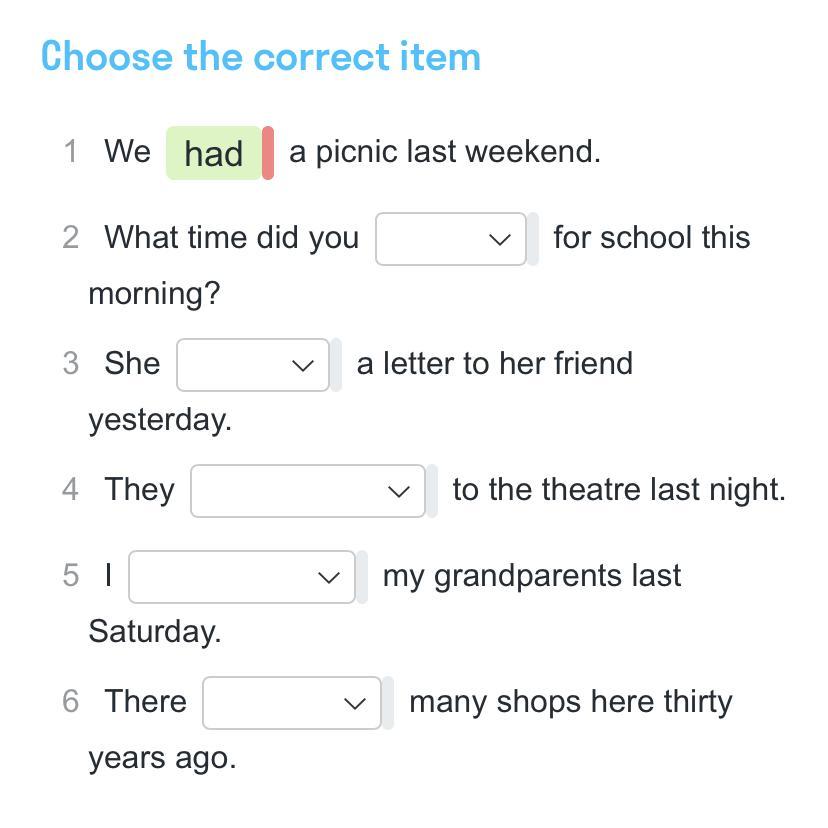Expand the dropdown after "They"
The width and height of the screenshot is (828, 828).
(307, 491)
